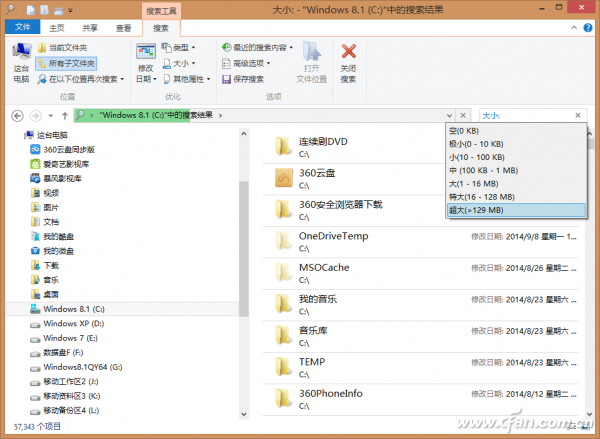Choose 超大(>129 MB) size filter
This screenshot has width=600, height=439.
516,210
